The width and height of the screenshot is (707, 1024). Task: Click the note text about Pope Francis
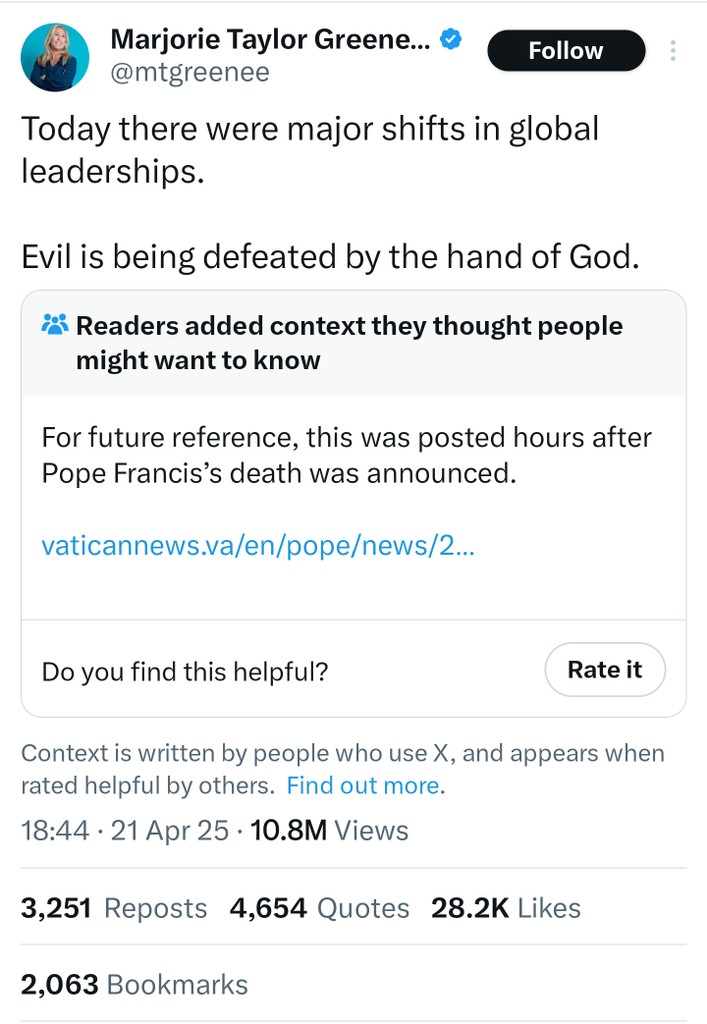coord(346,454)
